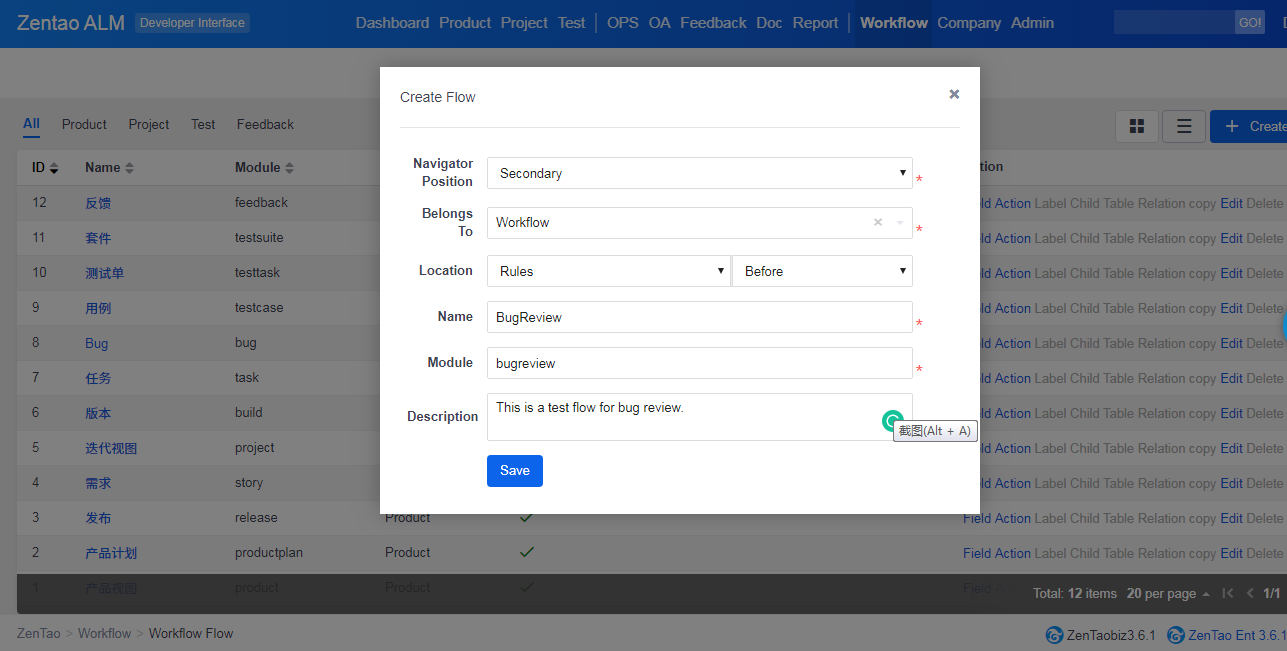Screen dimensions: 1287x651
Task: Change the 20 per page setting
Action: point(1167,593)
